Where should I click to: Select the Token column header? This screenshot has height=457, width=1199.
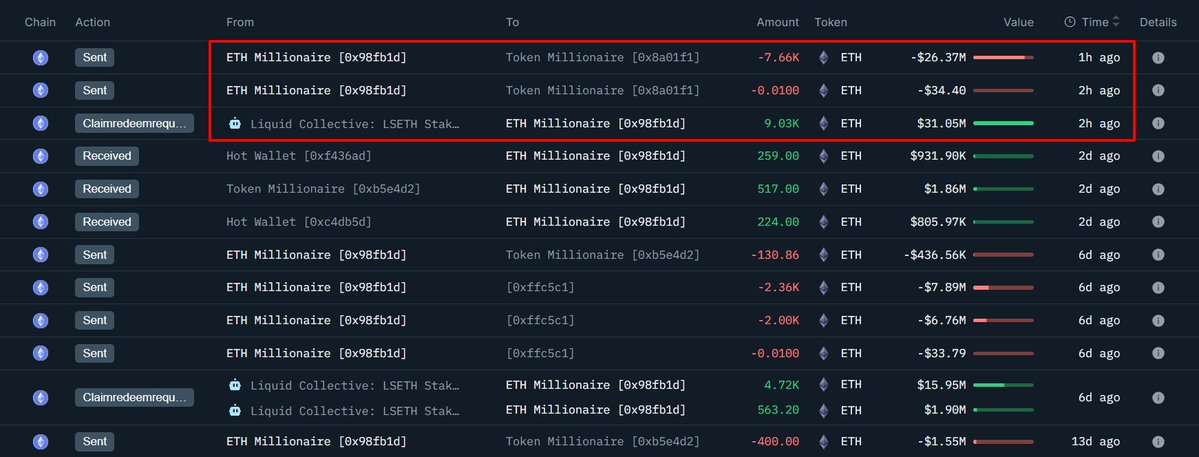coord(831,22)
